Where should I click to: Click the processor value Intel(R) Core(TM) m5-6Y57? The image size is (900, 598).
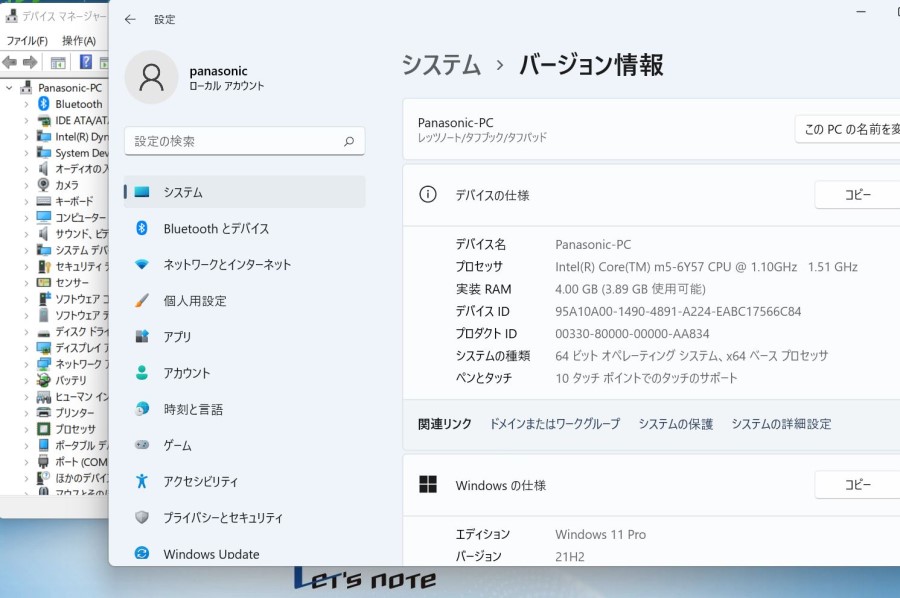(x=706, y=267)
